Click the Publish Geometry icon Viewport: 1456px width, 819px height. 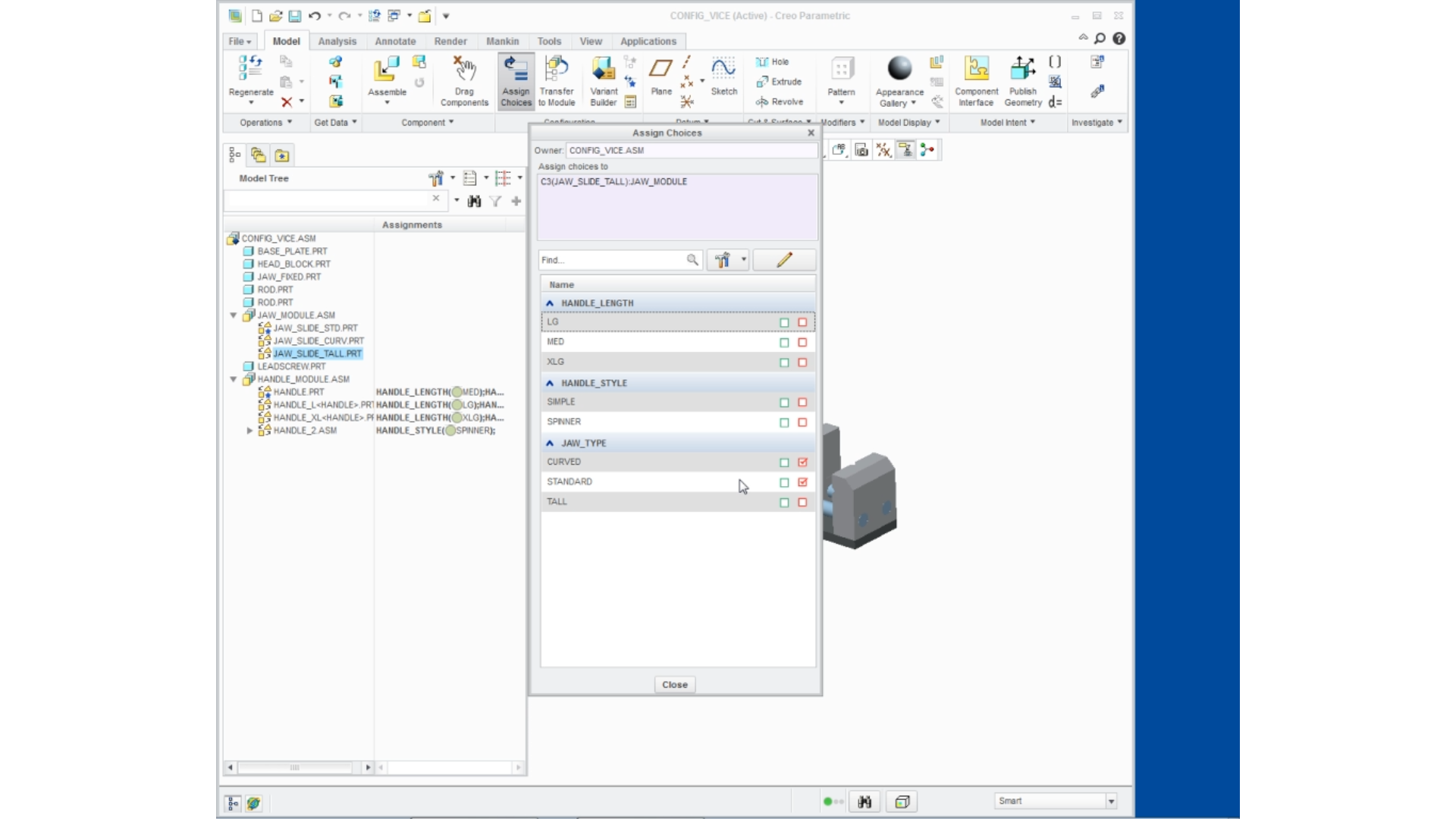coord(1023,69)
